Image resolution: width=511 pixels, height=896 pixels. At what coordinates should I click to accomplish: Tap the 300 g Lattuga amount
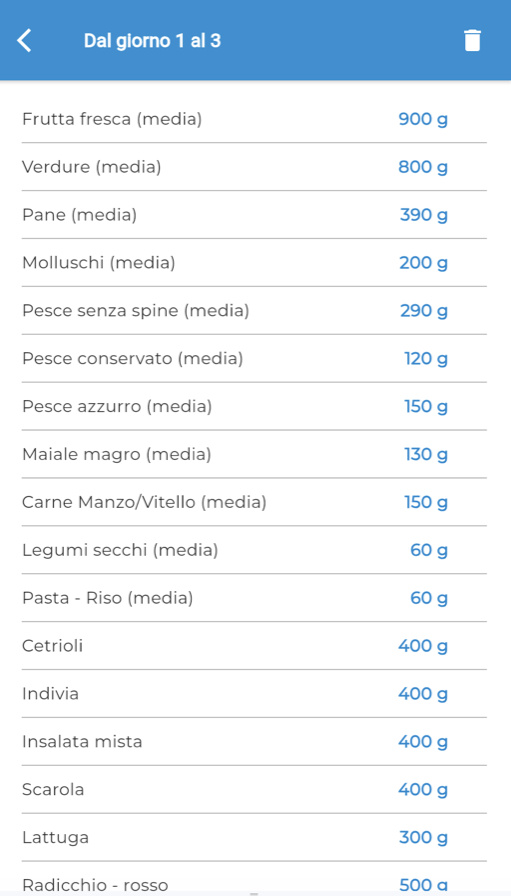tap(424, 838)
